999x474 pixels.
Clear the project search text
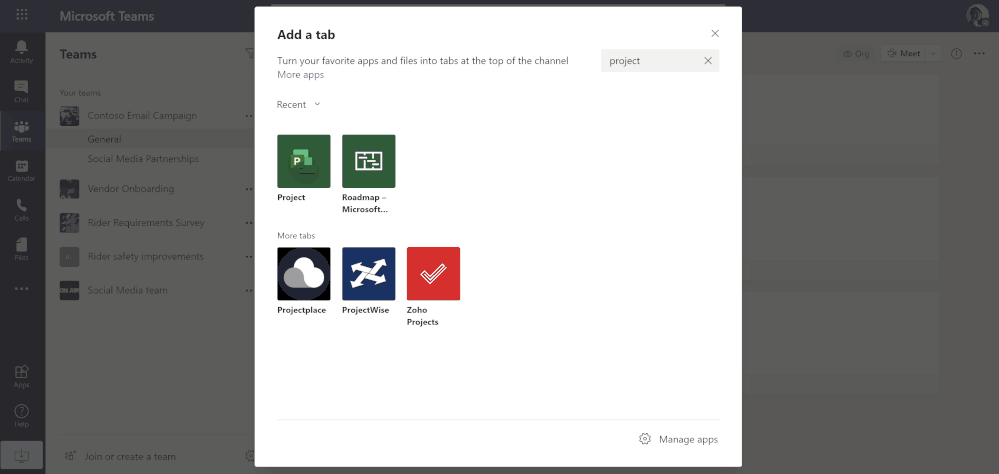pyautogui.click(x=708, y=61)
